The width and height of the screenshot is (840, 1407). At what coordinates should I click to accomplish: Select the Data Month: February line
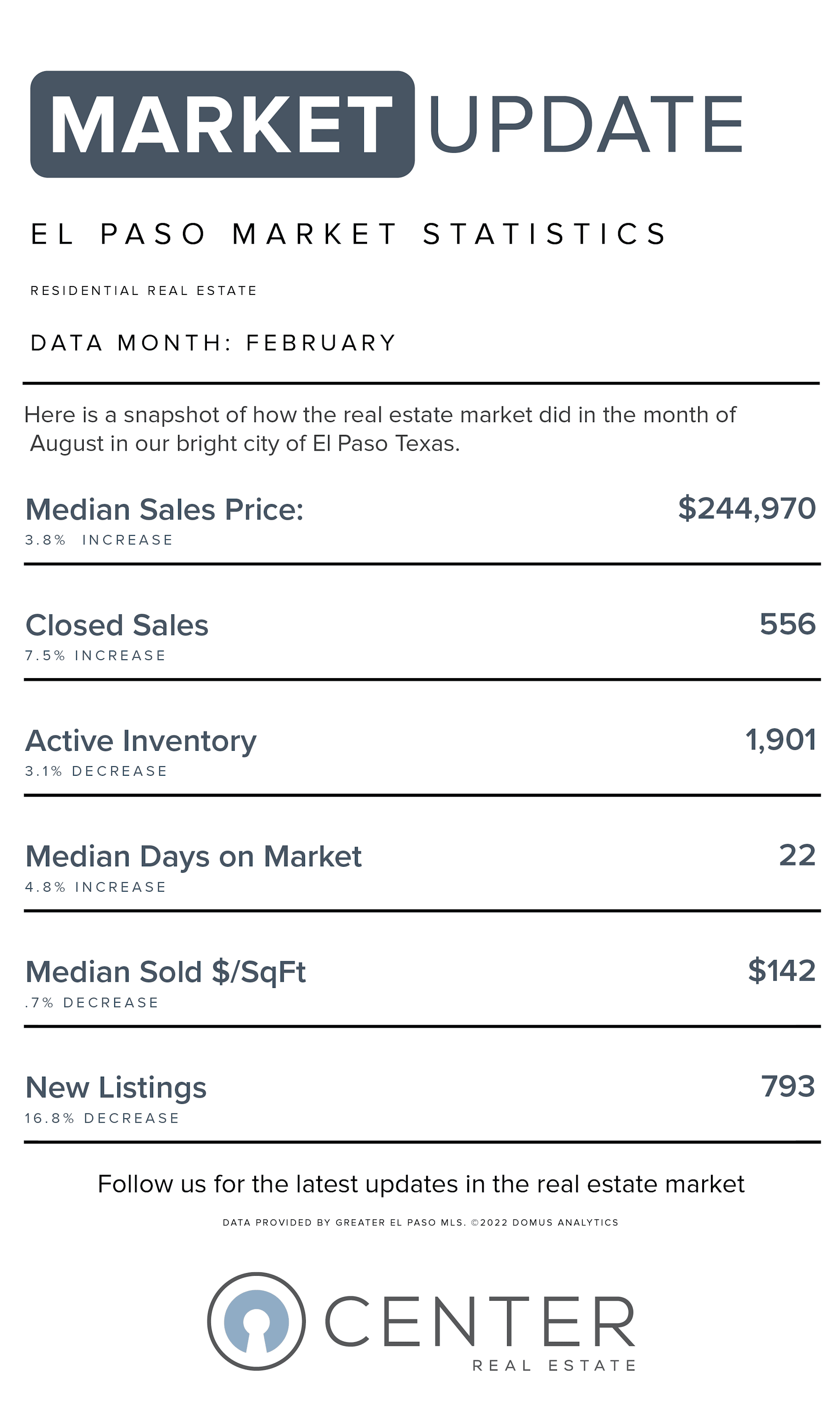(x=213, y=343)
